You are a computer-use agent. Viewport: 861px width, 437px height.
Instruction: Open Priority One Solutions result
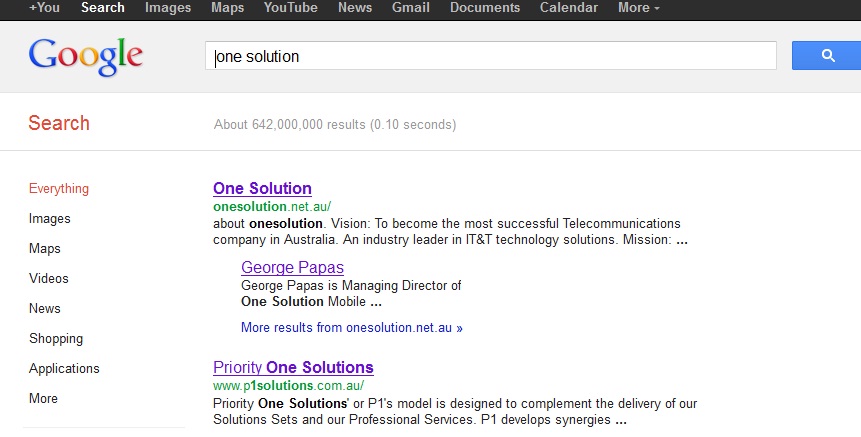[x=293, y=367]
